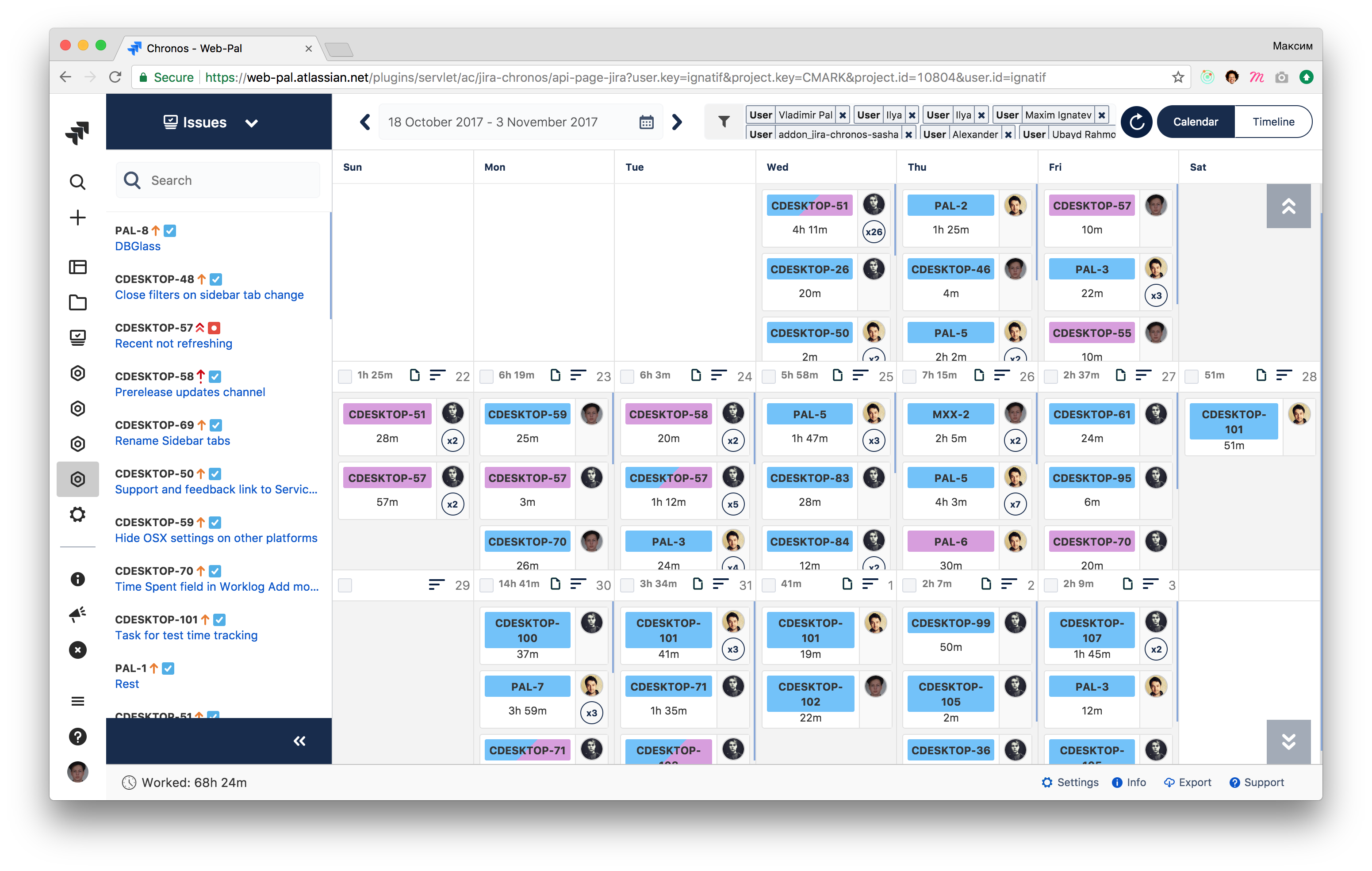Image resolution: width=1372 pixels, height=871 pixels.
Task: Click the filter funnel icon
Action: (x=724, y=121)
